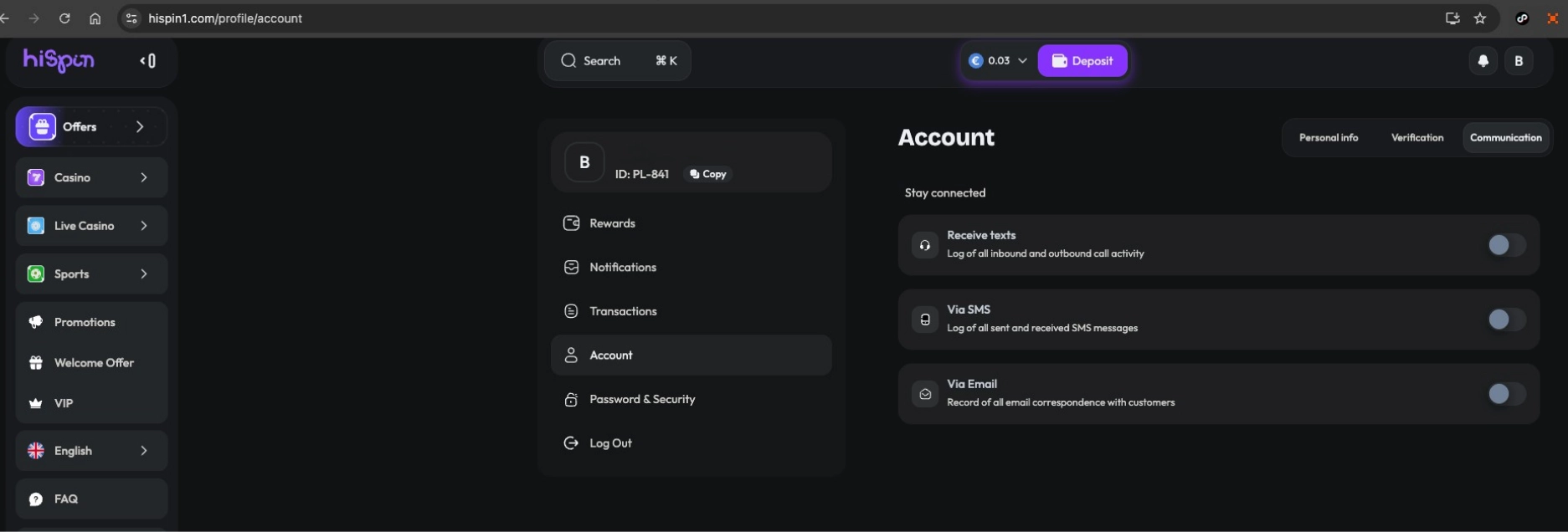Click the site information icon in address bar
Image resolution: width=1568 pixels, height=532 pixels.
(131, 18)
